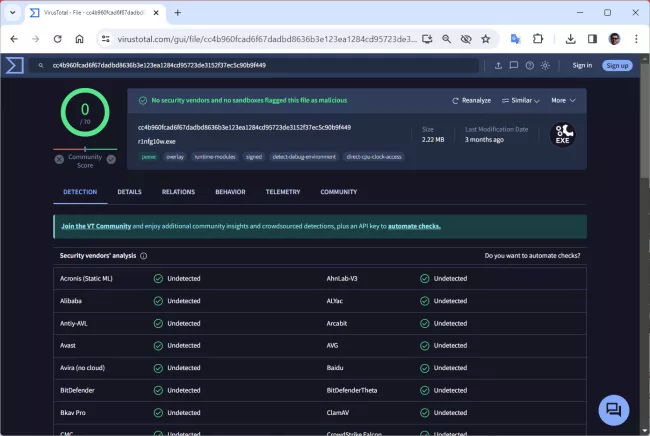Open browser zoom magnifier icon
This screenshot has width=650, height=436.
446,39
